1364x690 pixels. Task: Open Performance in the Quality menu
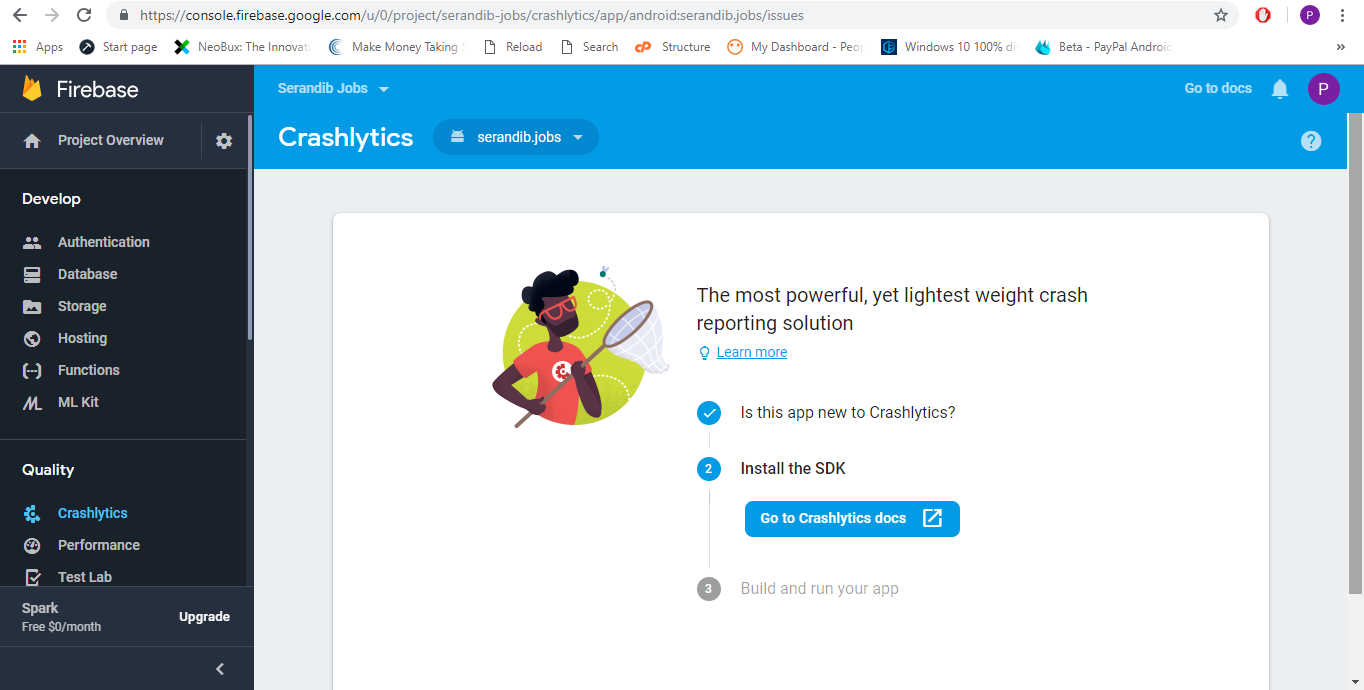coord(98,545)
